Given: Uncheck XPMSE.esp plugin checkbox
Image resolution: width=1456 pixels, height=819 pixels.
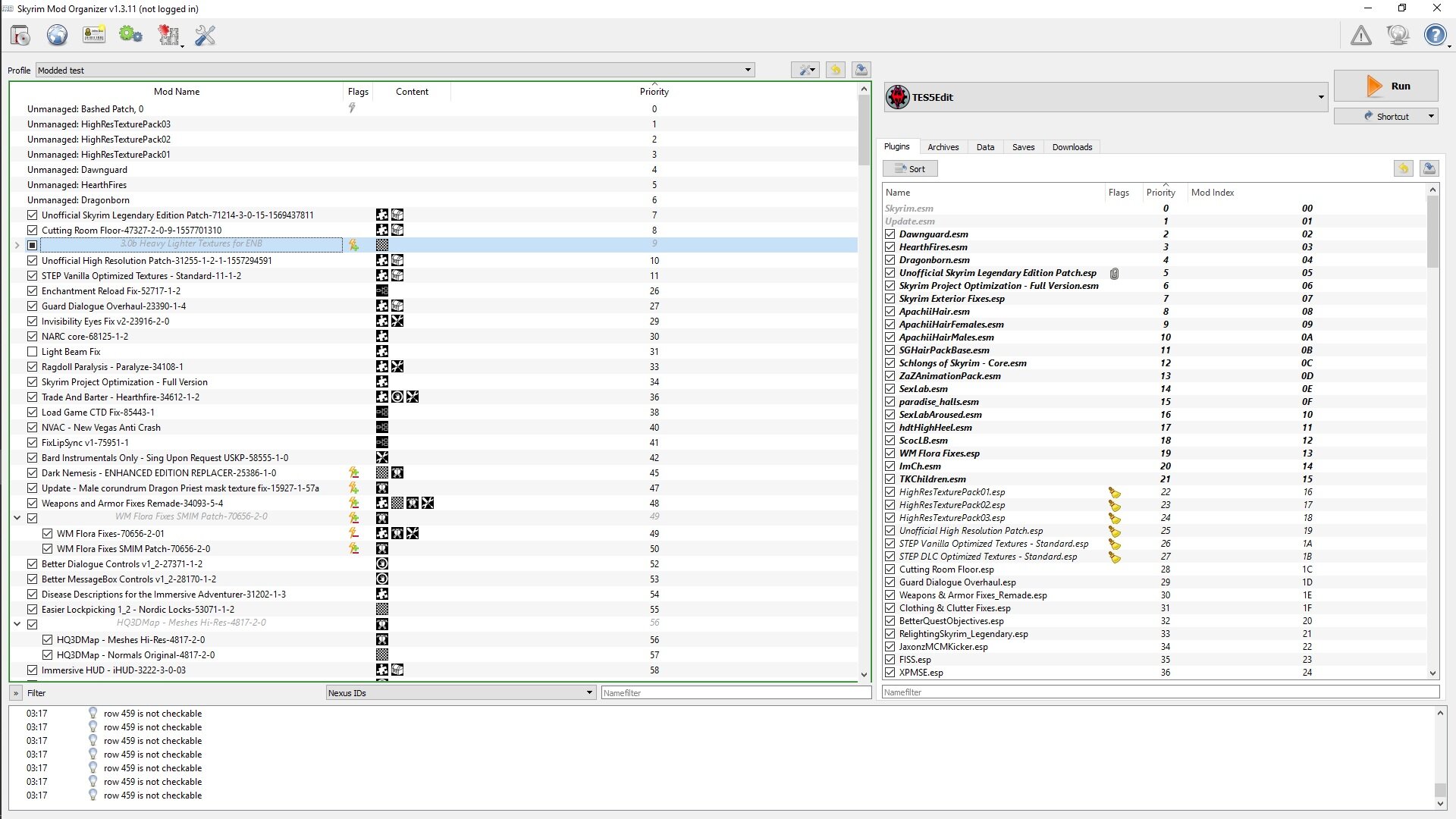Looking at the screenshot, I should pyautogui.click(x=890, y=673).
